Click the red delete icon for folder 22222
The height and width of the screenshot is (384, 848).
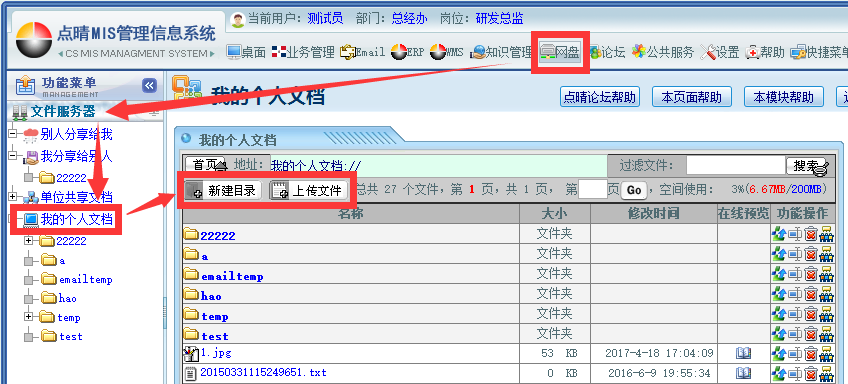click(x=810, y=234)
